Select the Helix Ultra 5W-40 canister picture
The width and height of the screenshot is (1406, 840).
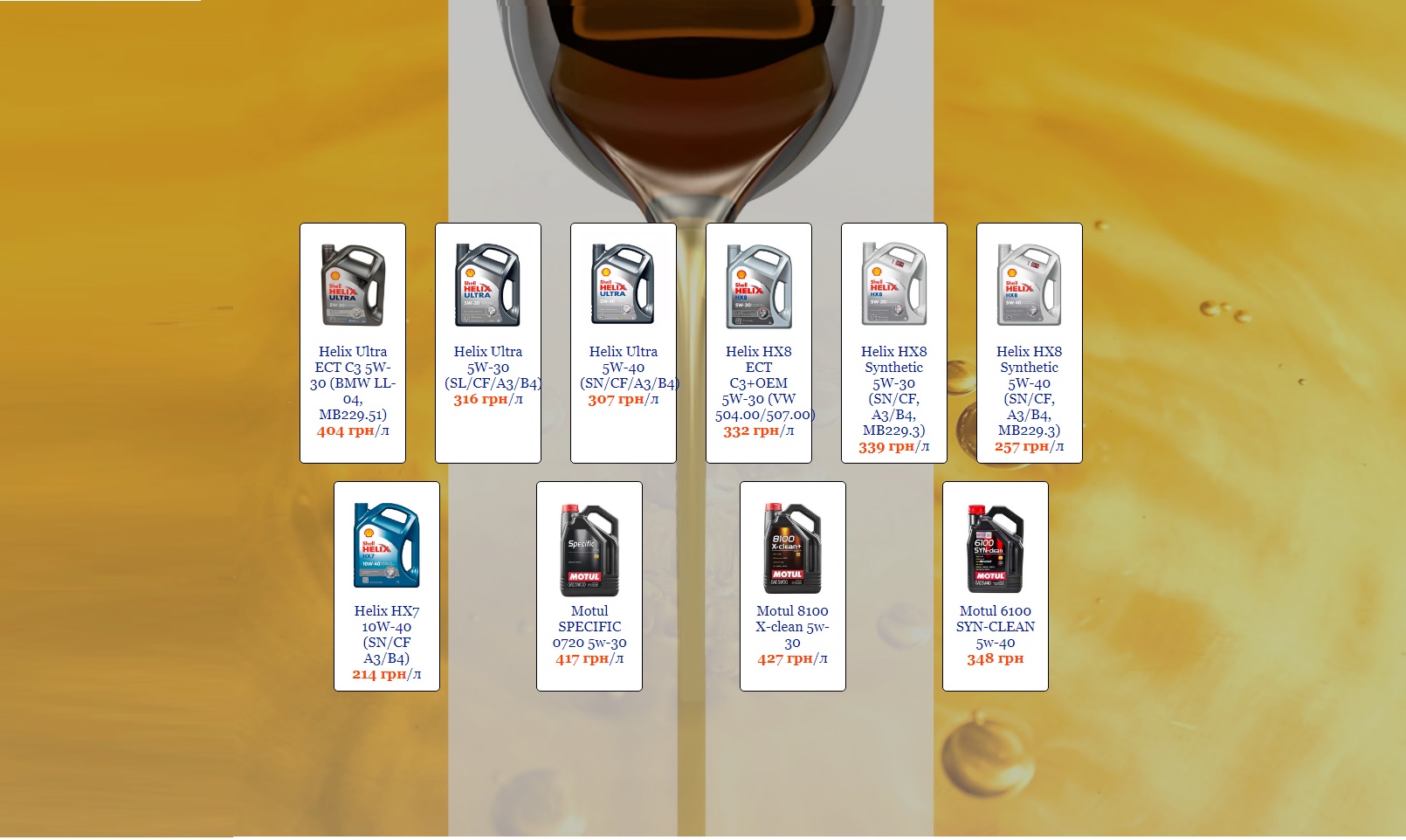click(x=624, y=286)
